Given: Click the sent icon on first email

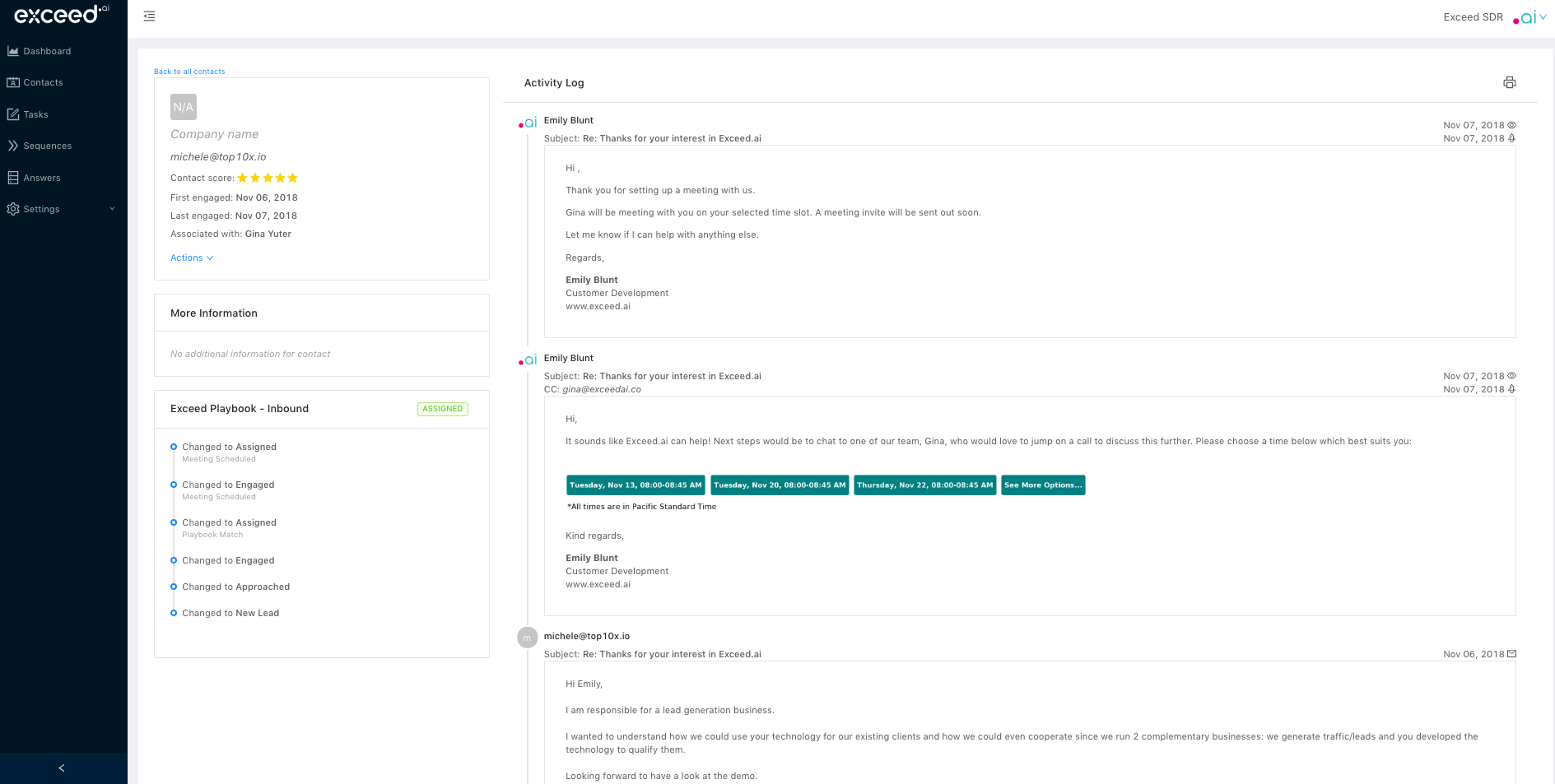Looking at the screenshot, I should [1511, 138].
